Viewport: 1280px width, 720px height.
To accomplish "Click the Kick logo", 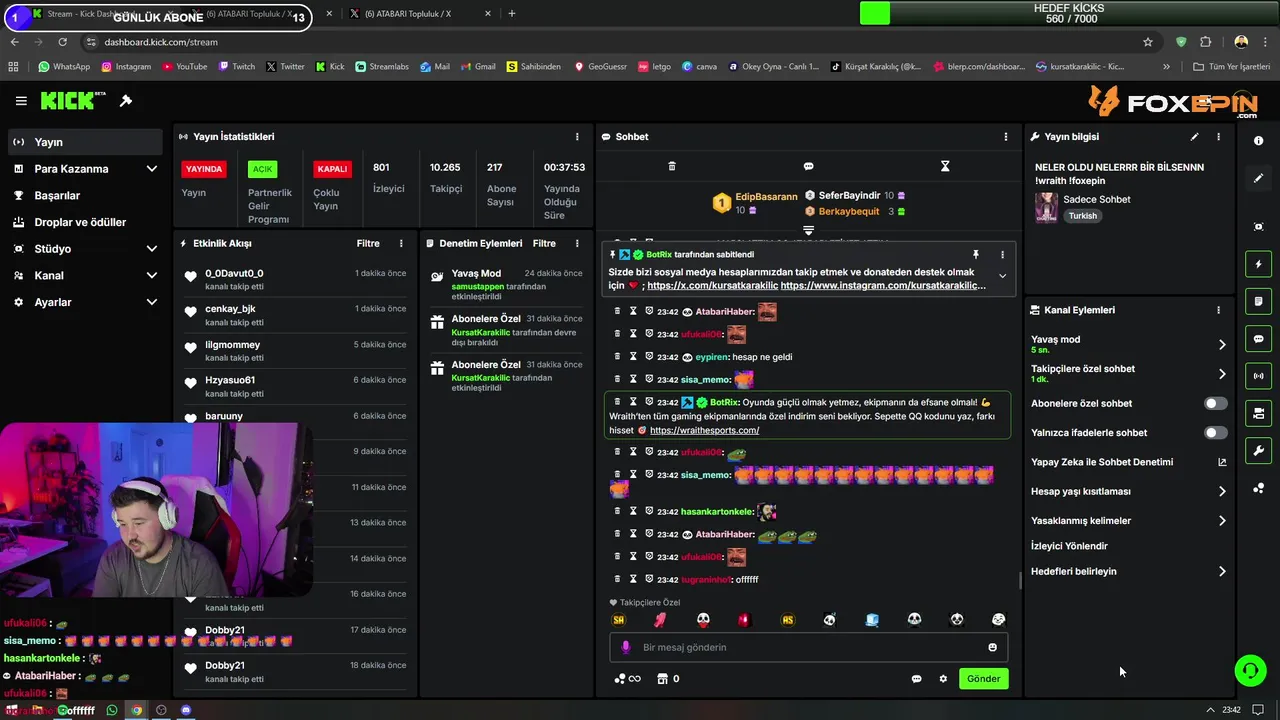I will tap(72, 101).
